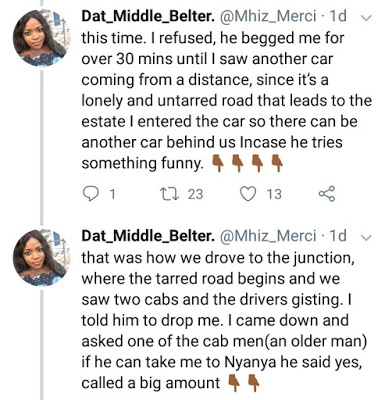The image size is (385, 400).
Task: View profile photo on first tweet
Action: [x=41, y=37]
